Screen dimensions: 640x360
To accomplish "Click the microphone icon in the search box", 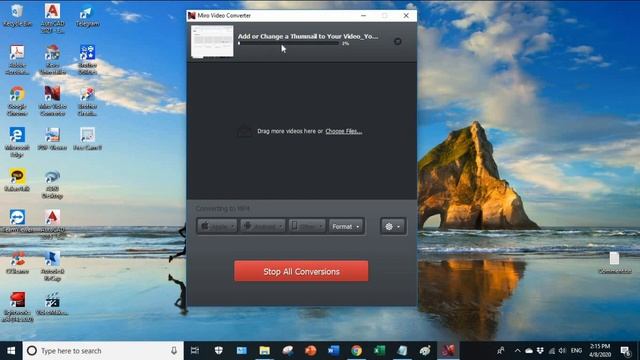I will pos(174,351).
